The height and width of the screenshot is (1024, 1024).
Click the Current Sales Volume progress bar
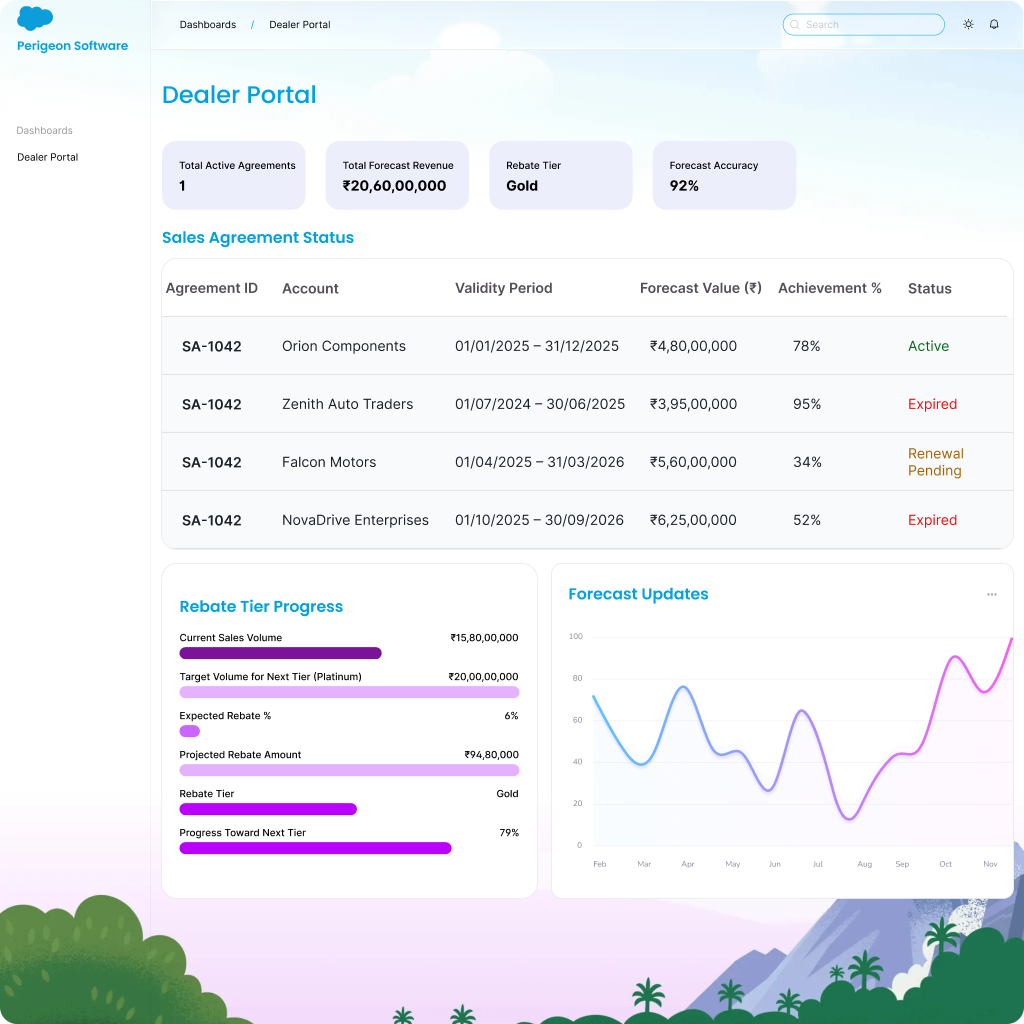[280, 653]
